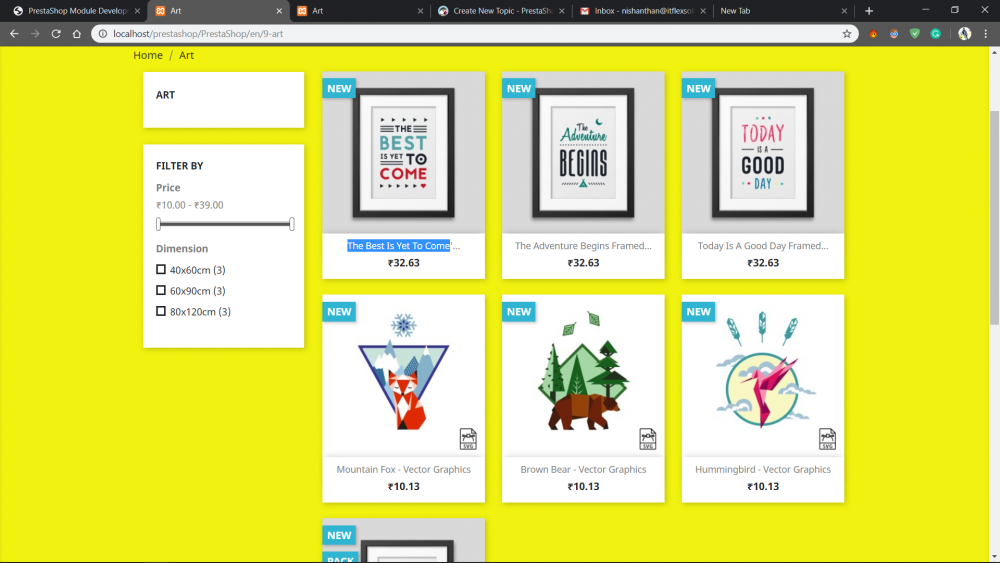The width and height of the screenshot is (1000, 563).
Task: Enable the 80x120cm dimension filter
Action: tap(161, 311)
